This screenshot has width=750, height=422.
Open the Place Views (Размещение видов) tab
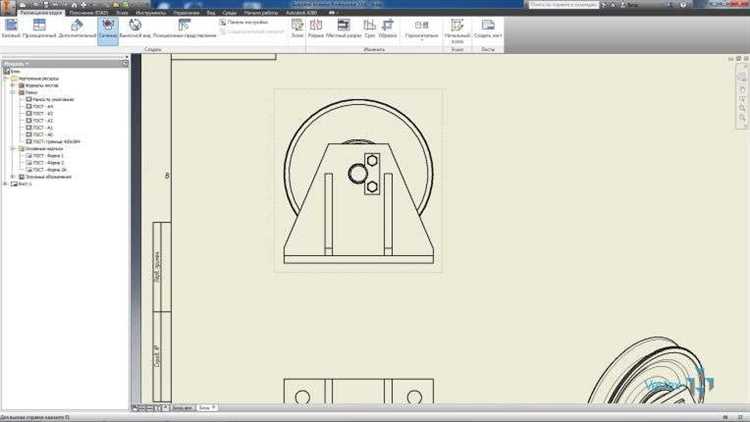(x=41, y=13)
